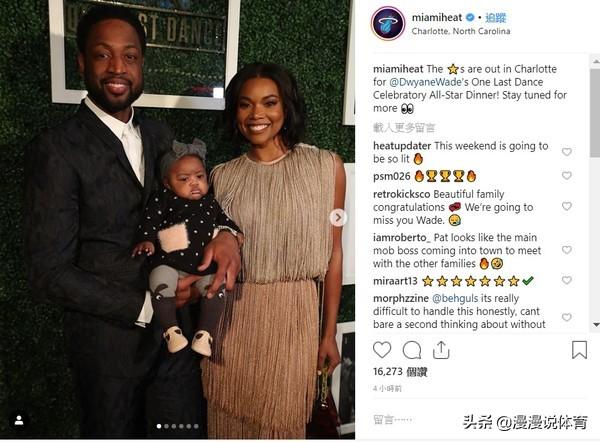Viewport: 600px width, 442px height.
Task: Show tagged people in the photo
Action: 19,420
